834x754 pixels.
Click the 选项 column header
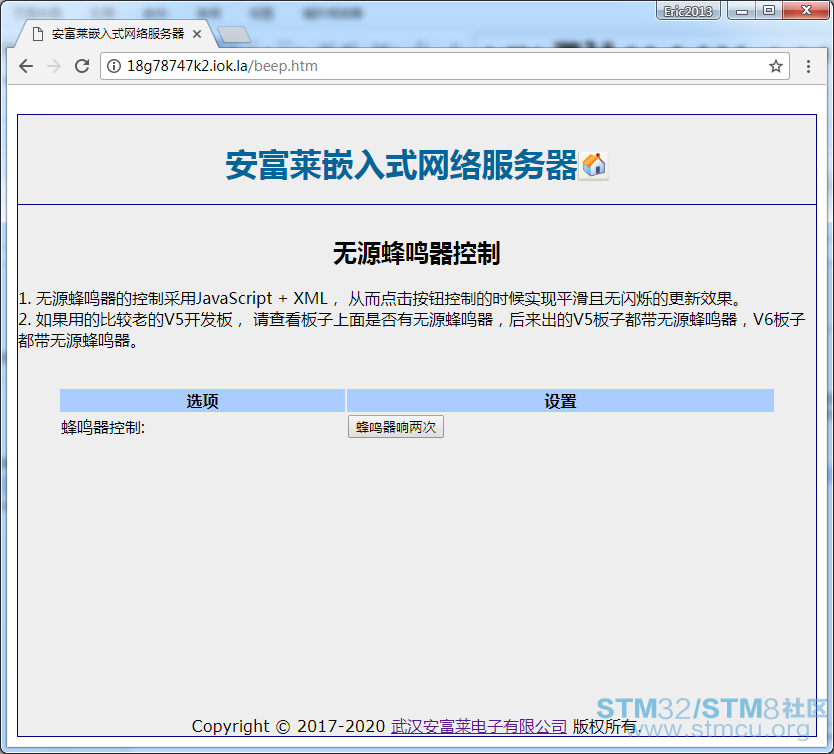[202, 400]
